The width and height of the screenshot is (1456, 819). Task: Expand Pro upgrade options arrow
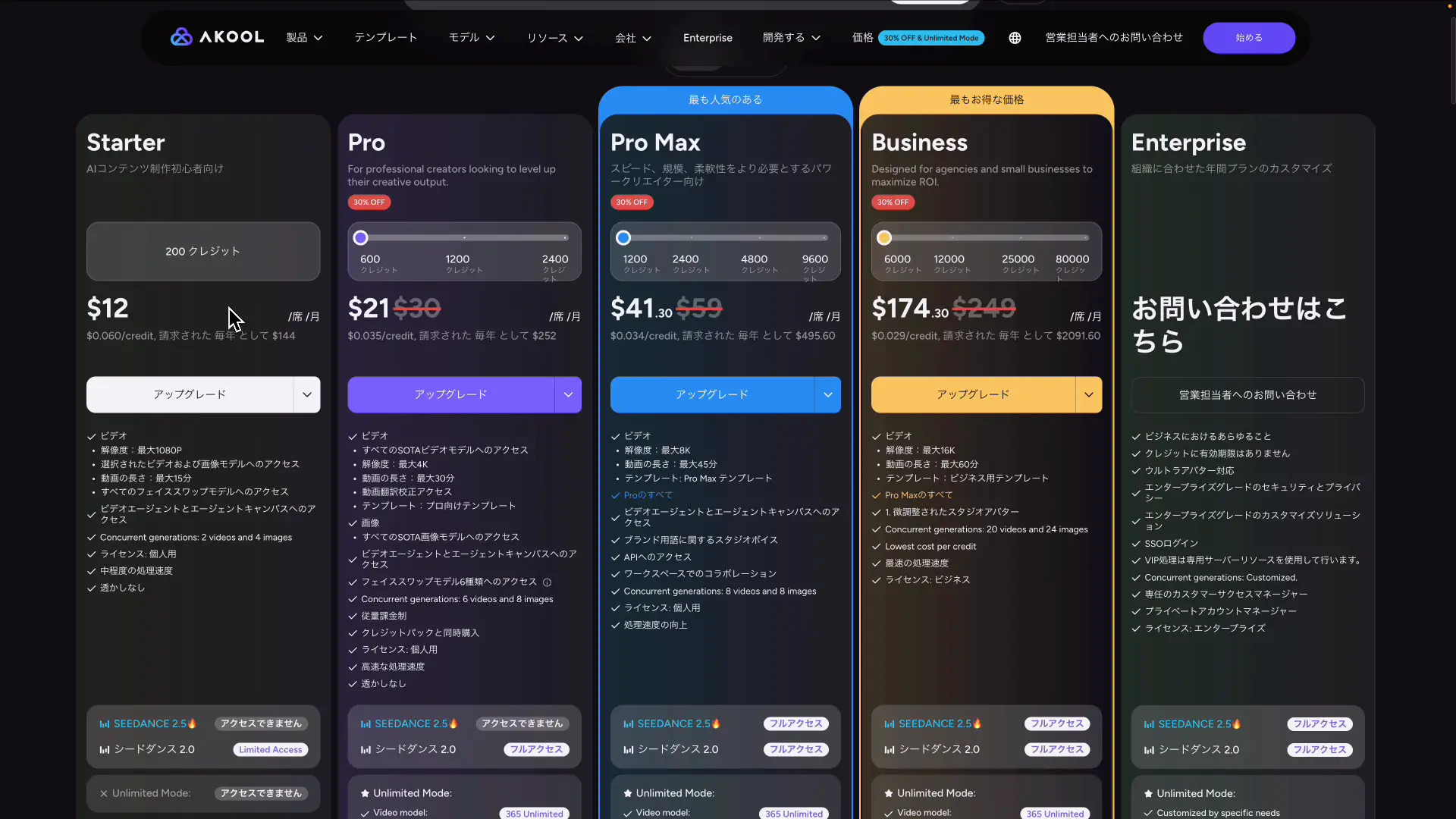click(568, 394)
